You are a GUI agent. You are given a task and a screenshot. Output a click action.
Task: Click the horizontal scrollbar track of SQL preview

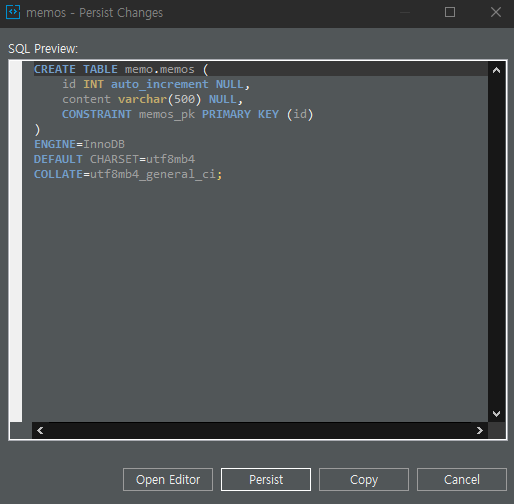coord(260,430)
